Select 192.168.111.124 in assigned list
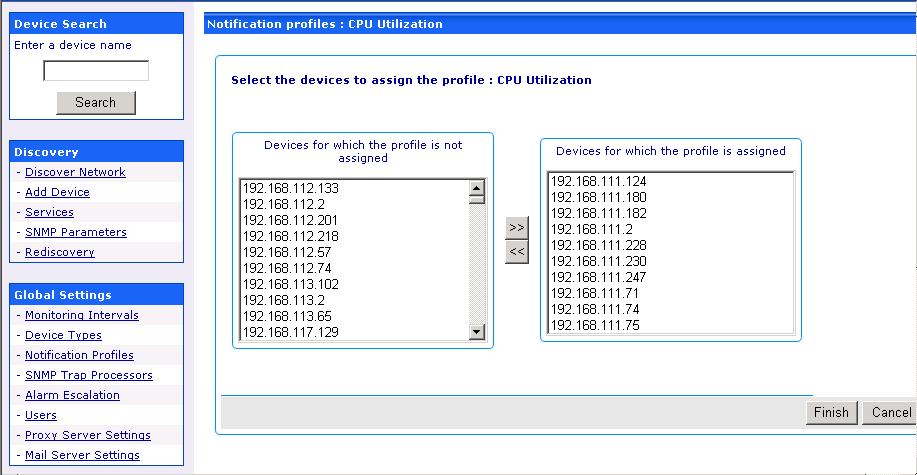917x475 pixels. [599, 181]
